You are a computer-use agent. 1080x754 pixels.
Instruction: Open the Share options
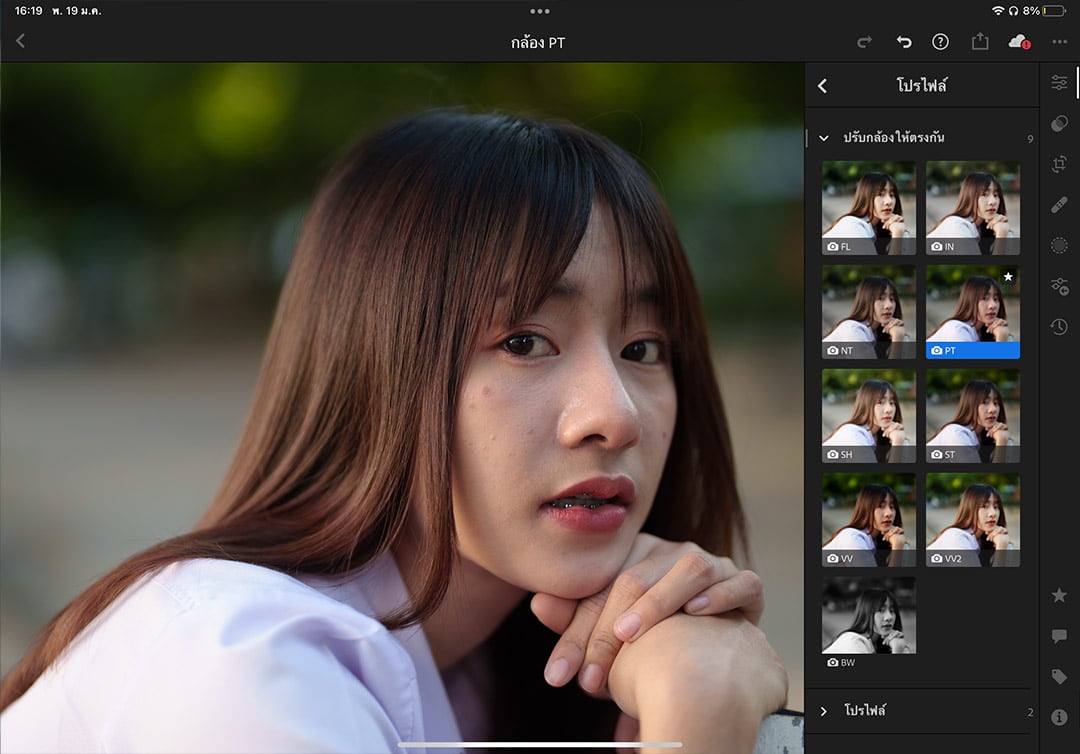[x=981, y=42]
